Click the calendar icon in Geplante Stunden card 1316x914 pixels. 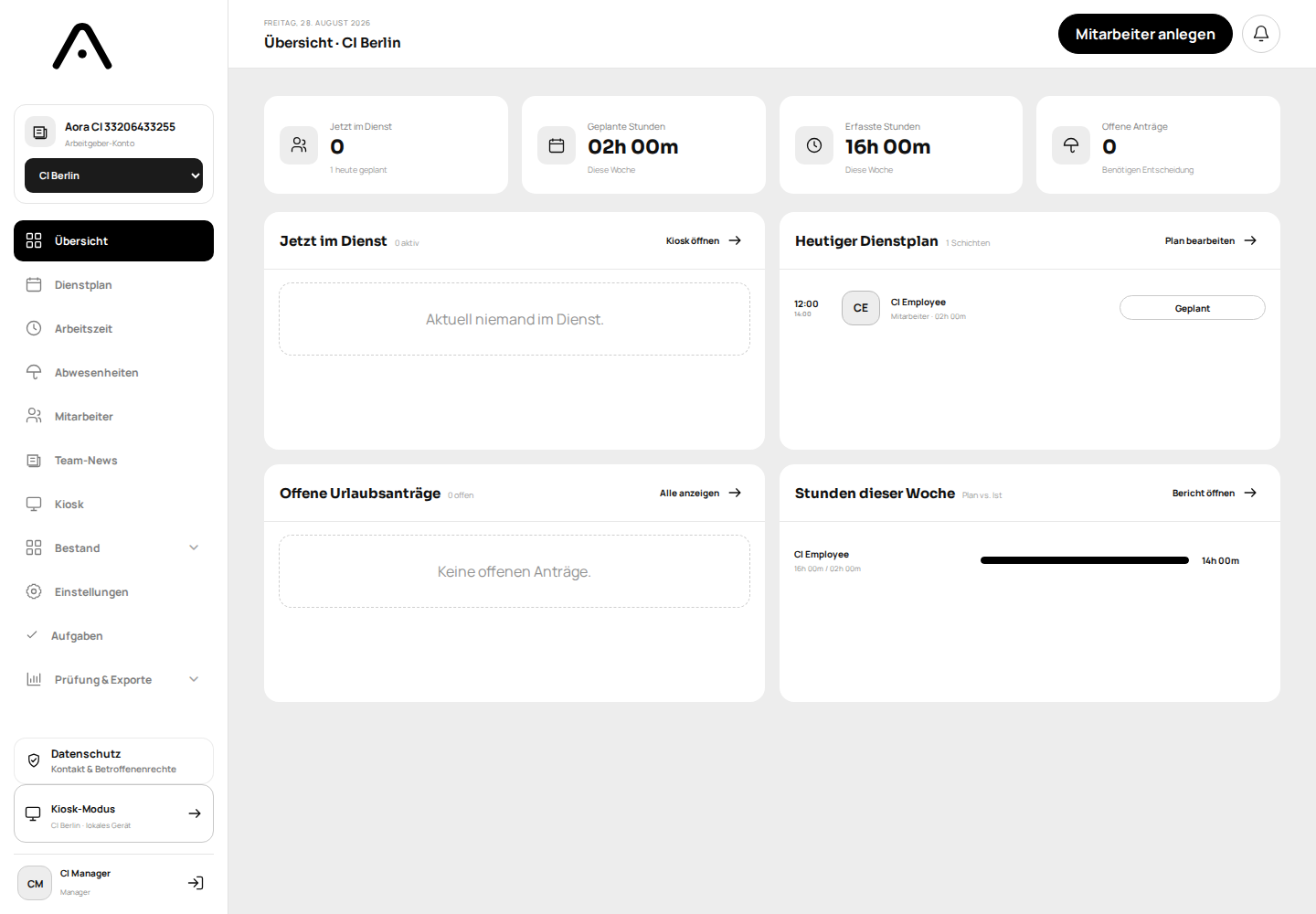pos(557,145)
